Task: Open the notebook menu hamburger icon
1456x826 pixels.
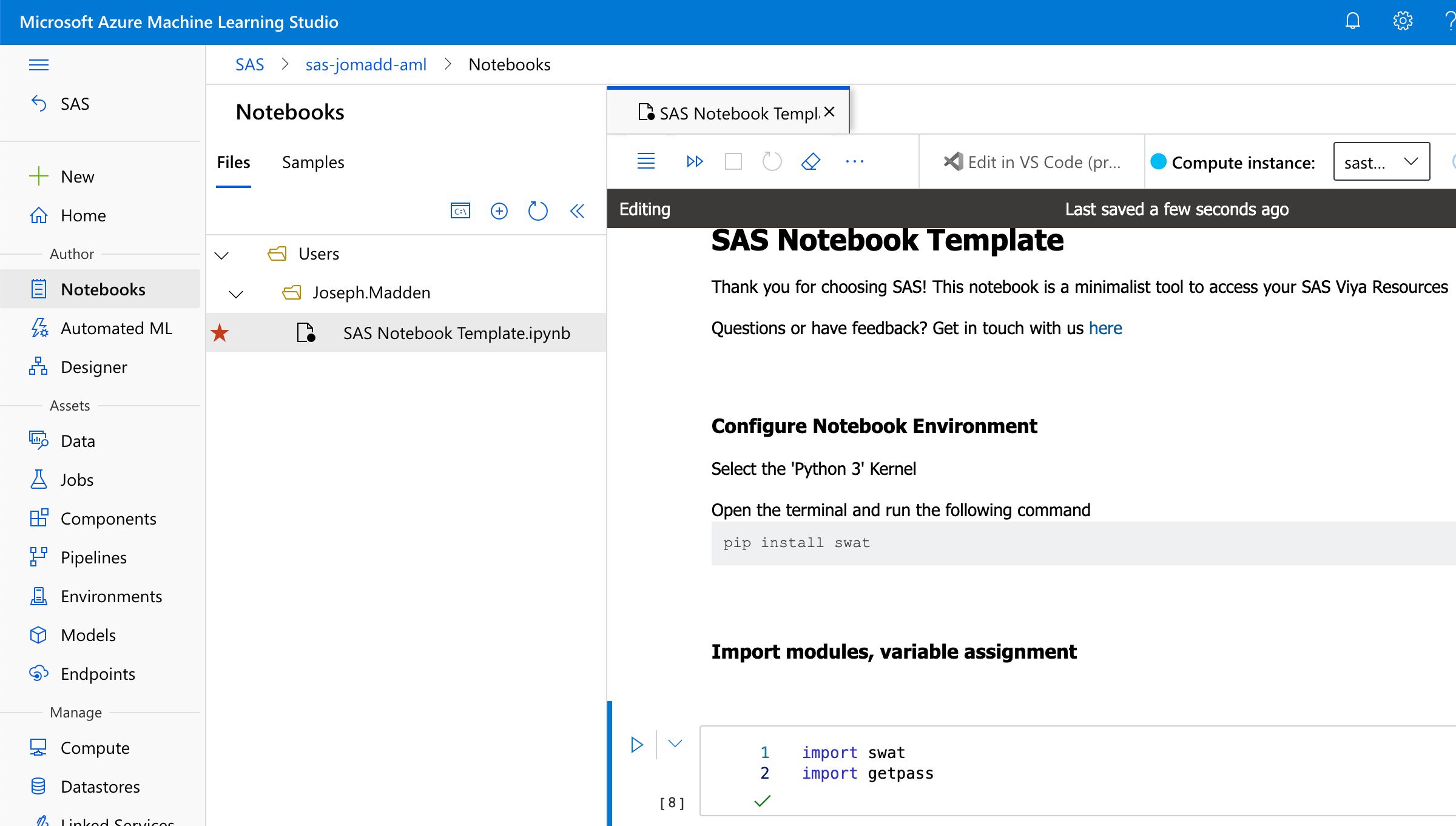Action: pyautogui.click(x=645, y=161)
